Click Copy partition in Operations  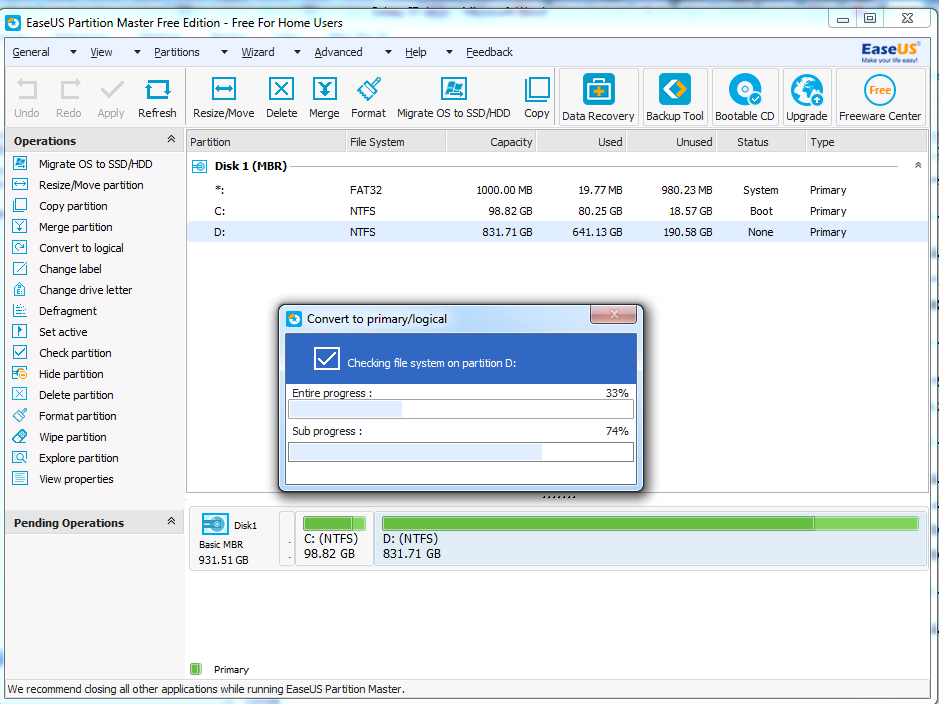coord(73,206)
